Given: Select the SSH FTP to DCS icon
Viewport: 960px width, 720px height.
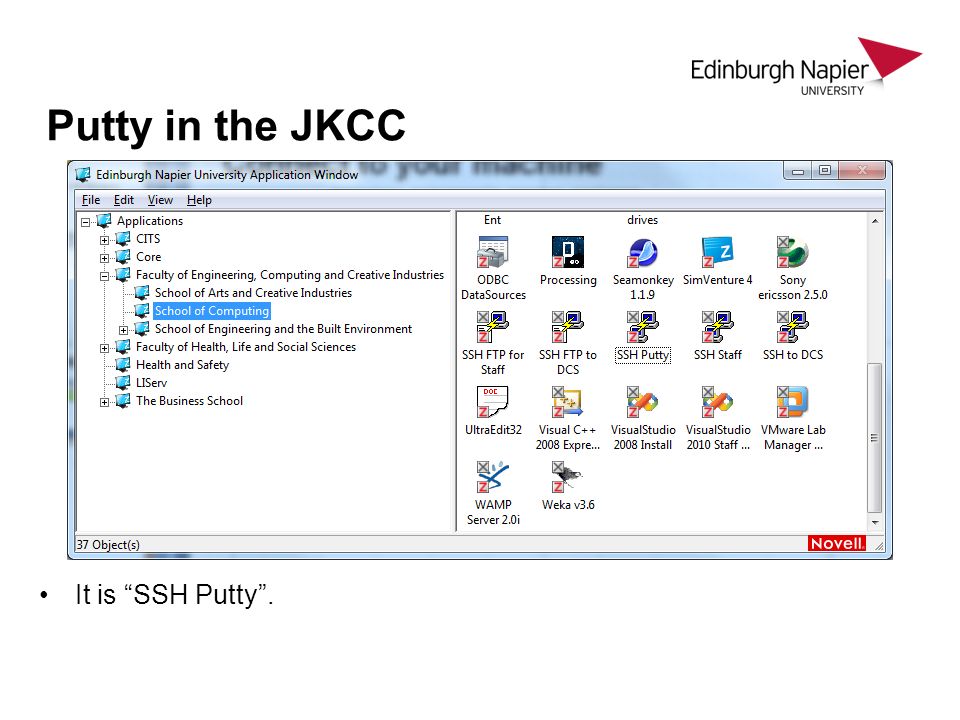Looking at the screenshot, I should tap(568, 327).
